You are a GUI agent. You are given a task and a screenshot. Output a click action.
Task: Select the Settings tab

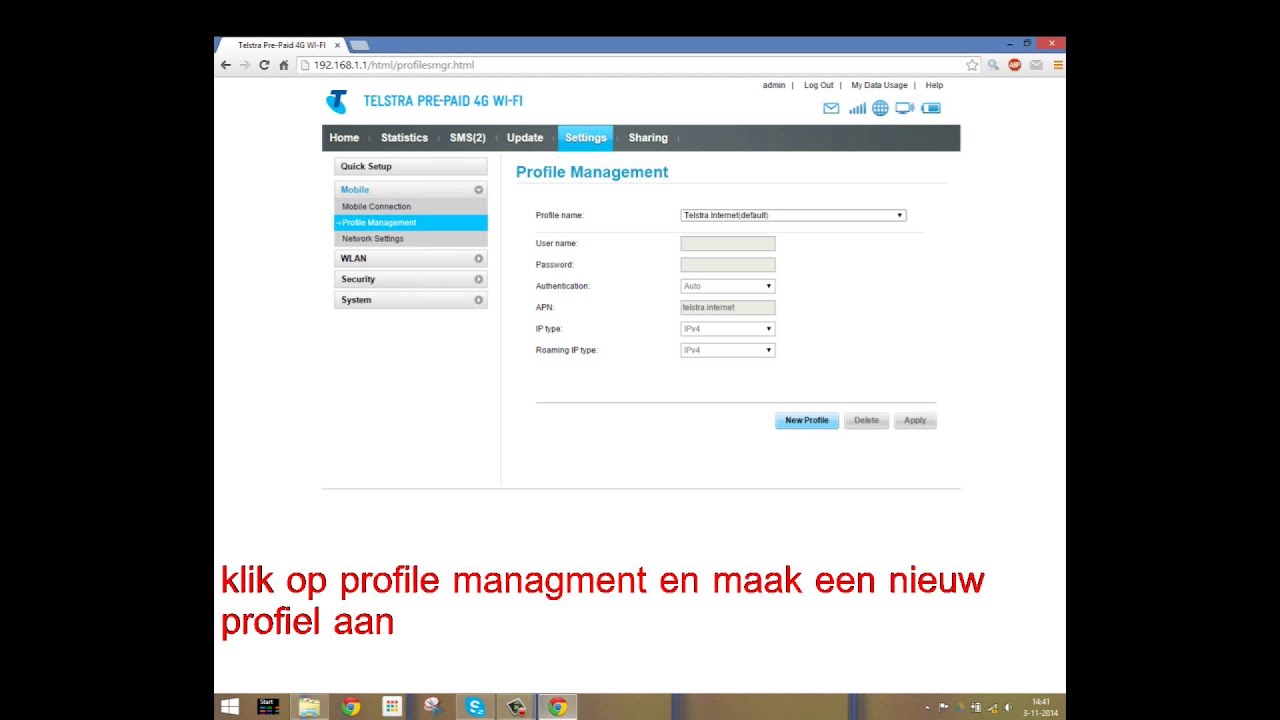(585, 138)
